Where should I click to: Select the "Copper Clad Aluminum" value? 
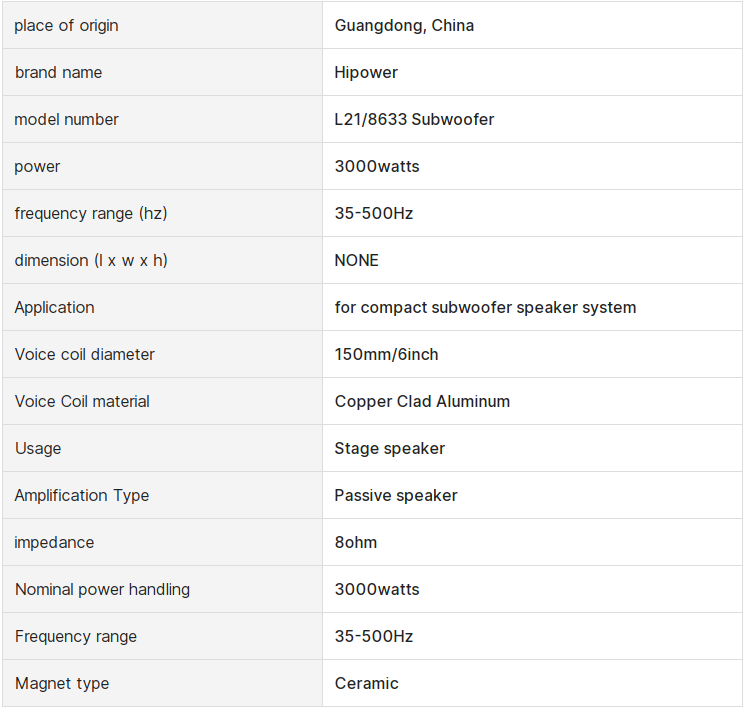[422, 402]
